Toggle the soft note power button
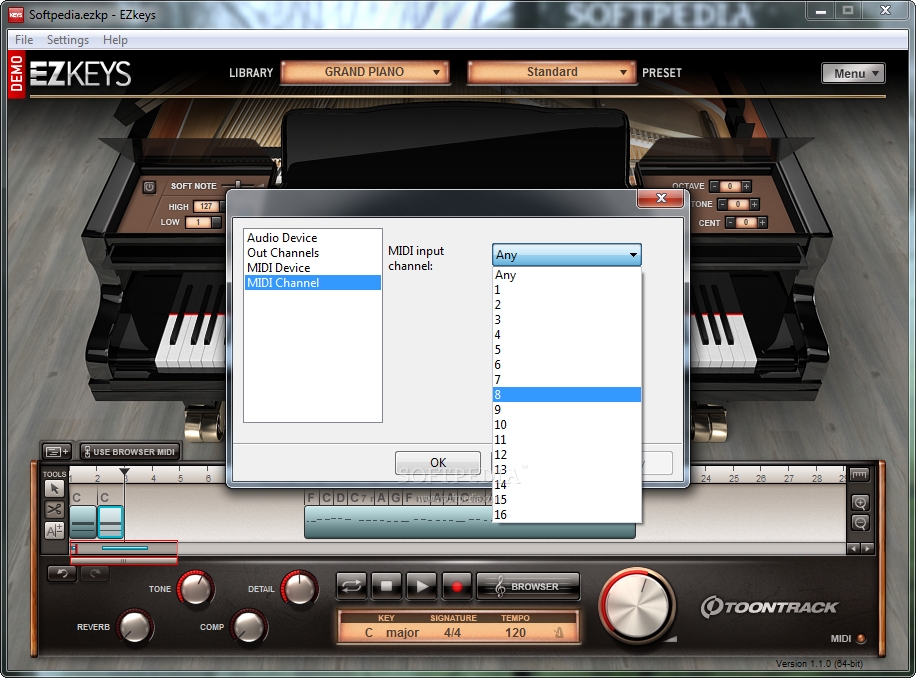916x678 pixels. 149,187
